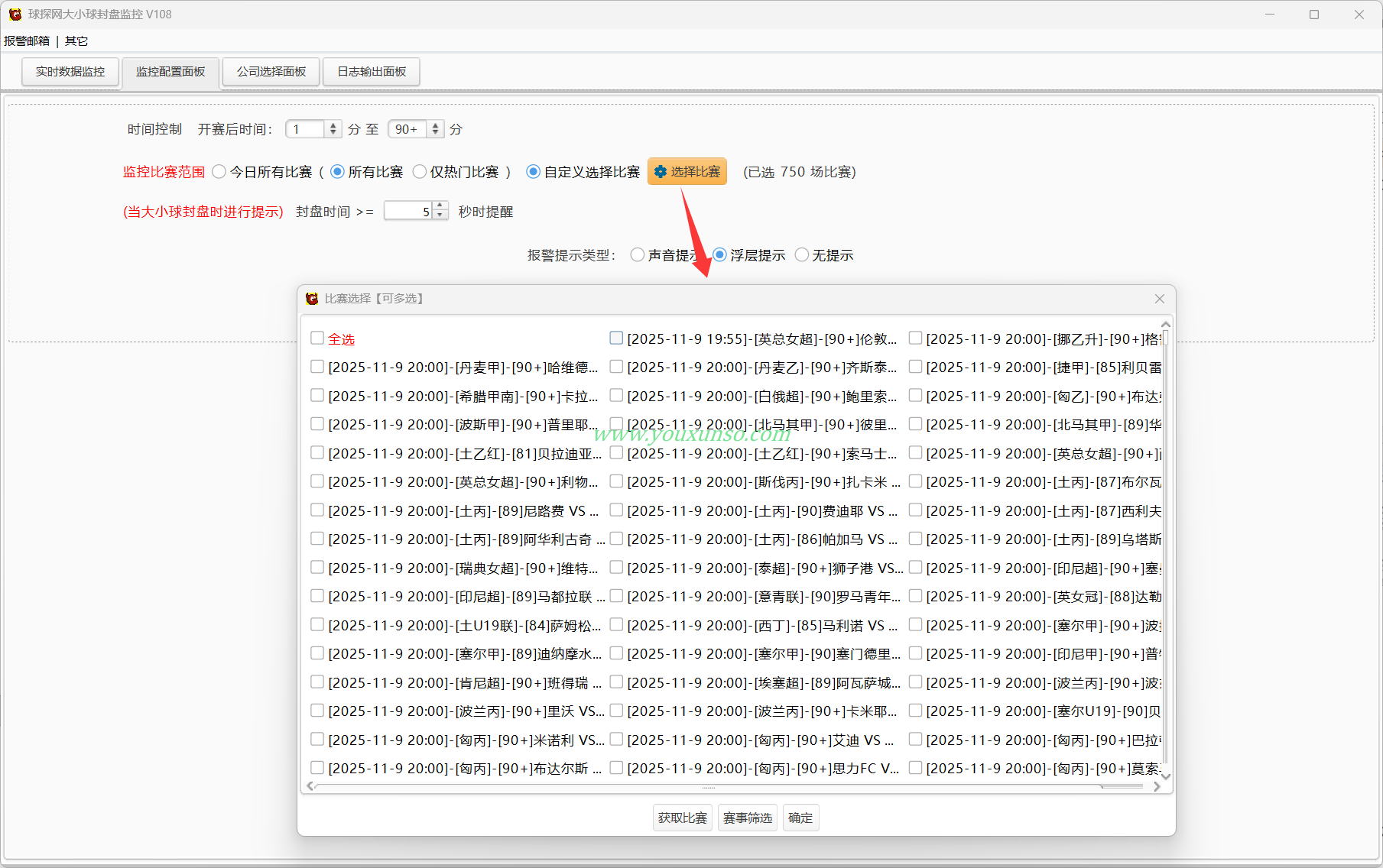Screen dimensions: 1383x868
Task: Click the start minute spinner arrows
Action: point(333,129)
